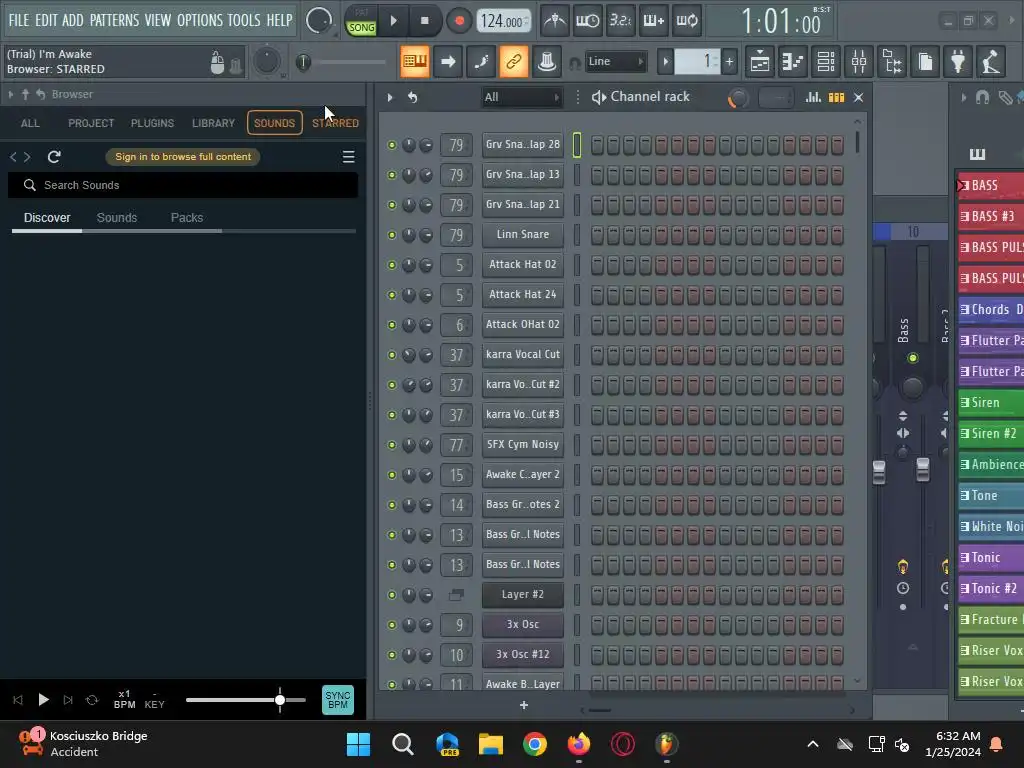Mute the Layer #2 channel

point(392,595)
